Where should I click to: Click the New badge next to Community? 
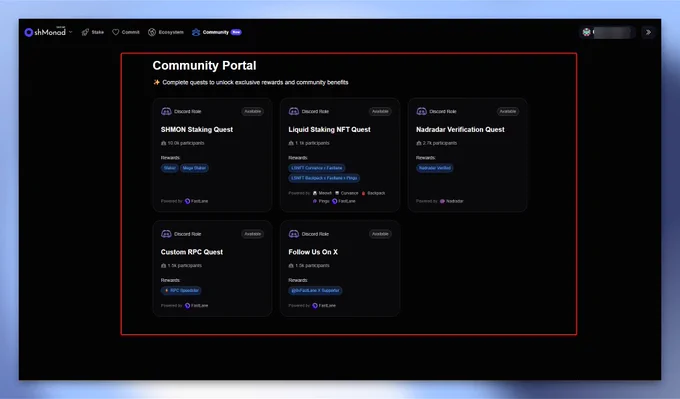236,32
